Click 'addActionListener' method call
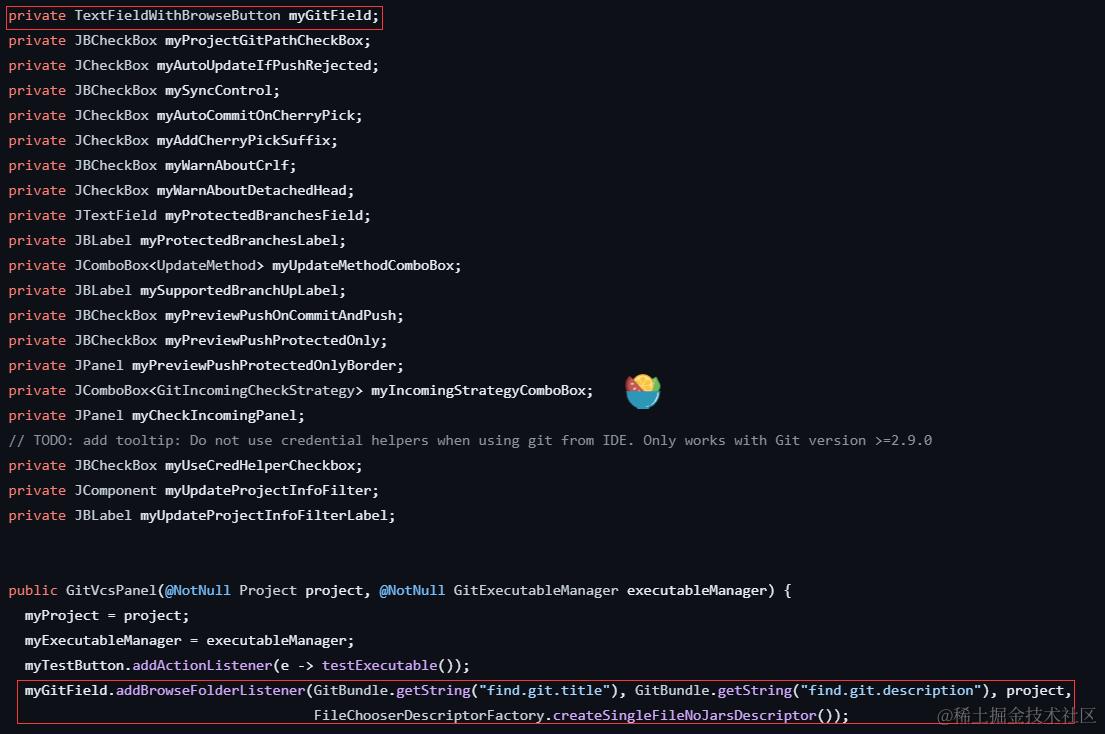 (202, 666)
